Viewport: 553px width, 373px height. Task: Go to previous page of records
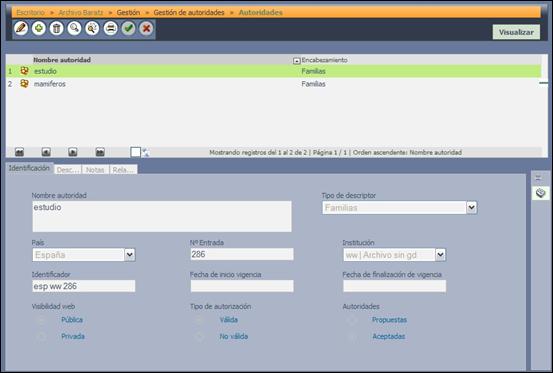pyautogui.click(x=46, y=152)
